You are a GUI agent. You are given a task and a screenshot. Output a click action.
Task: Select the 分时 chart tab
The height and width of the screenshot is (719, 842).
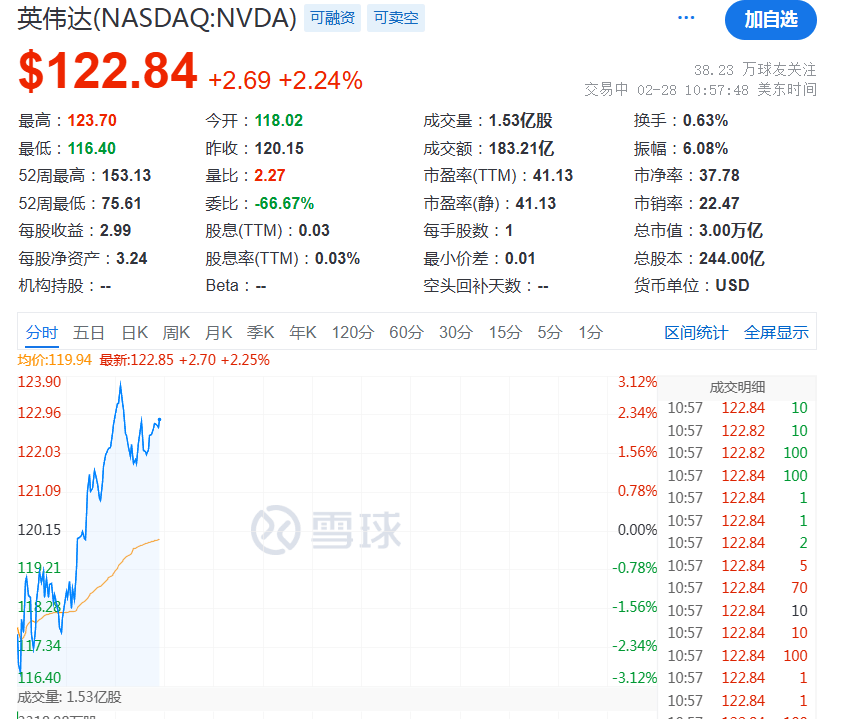click(41, 332)
